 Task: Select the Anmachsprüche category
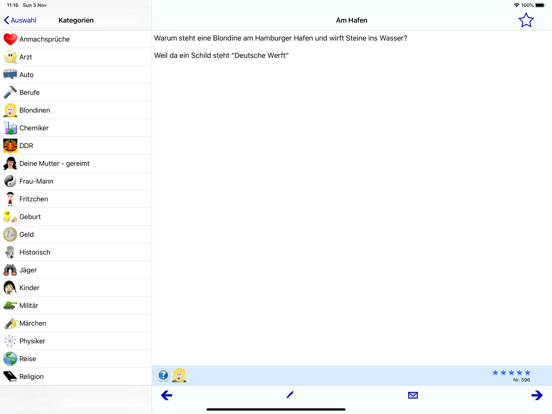pyautogui.click(x=76, y=39)
